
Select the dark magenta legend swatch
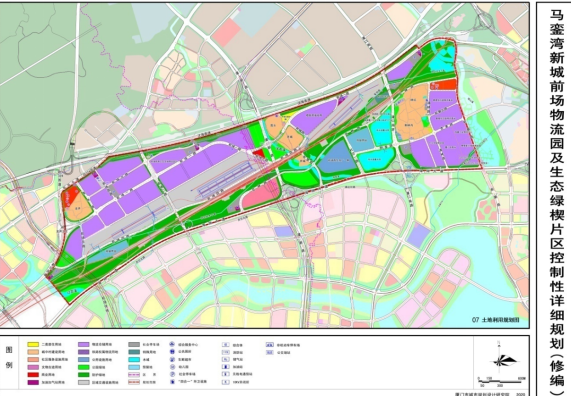33,382
